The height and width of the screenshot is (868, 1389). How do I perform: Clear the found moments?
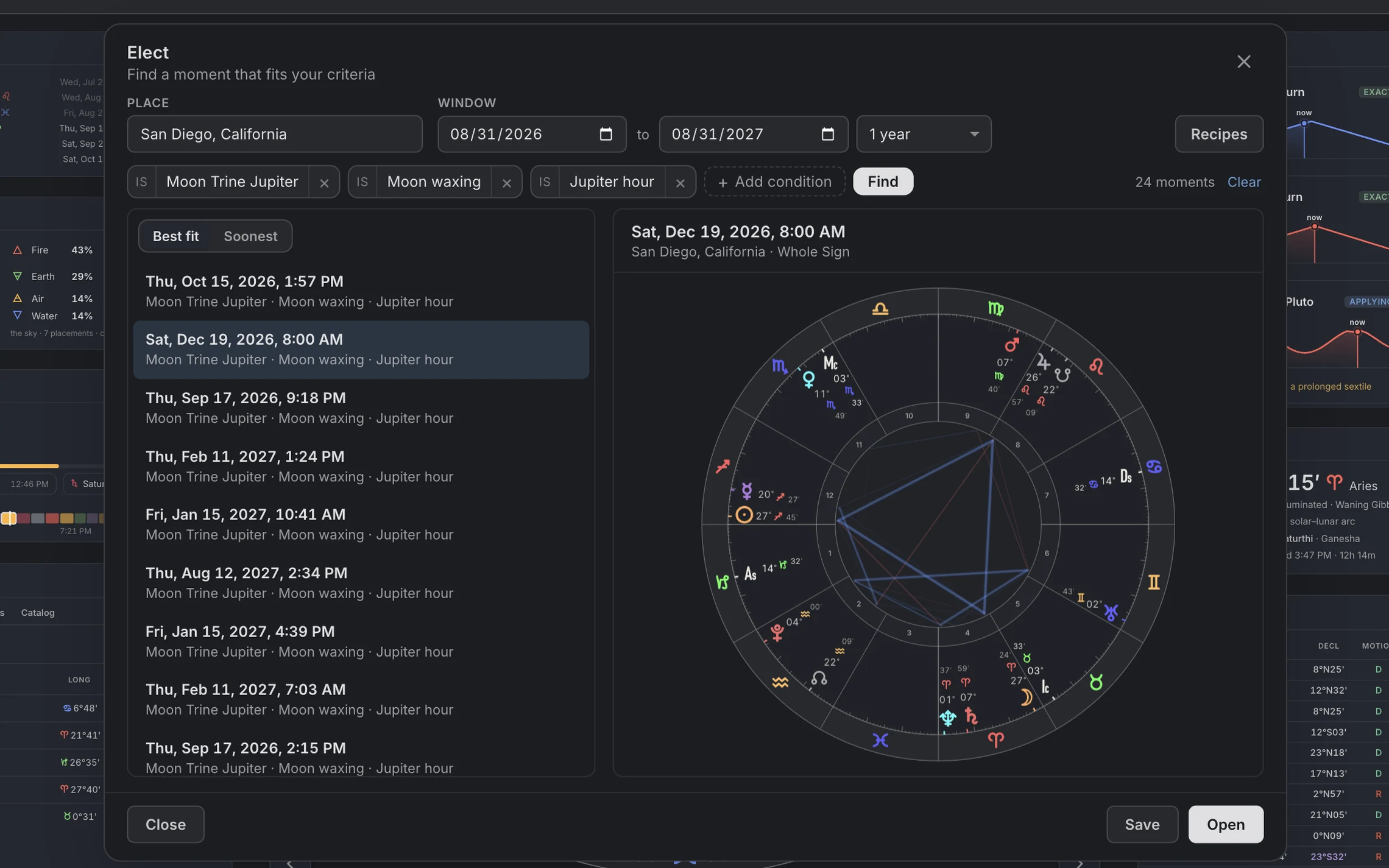pyautogui.click(x=1243, y=182)
